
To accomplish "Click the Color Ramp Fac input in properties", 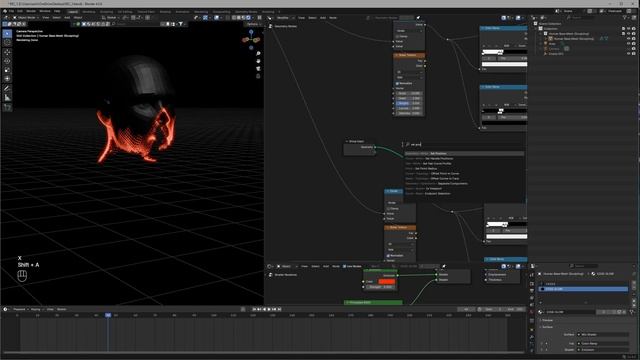I will click(x=602, y=344).
